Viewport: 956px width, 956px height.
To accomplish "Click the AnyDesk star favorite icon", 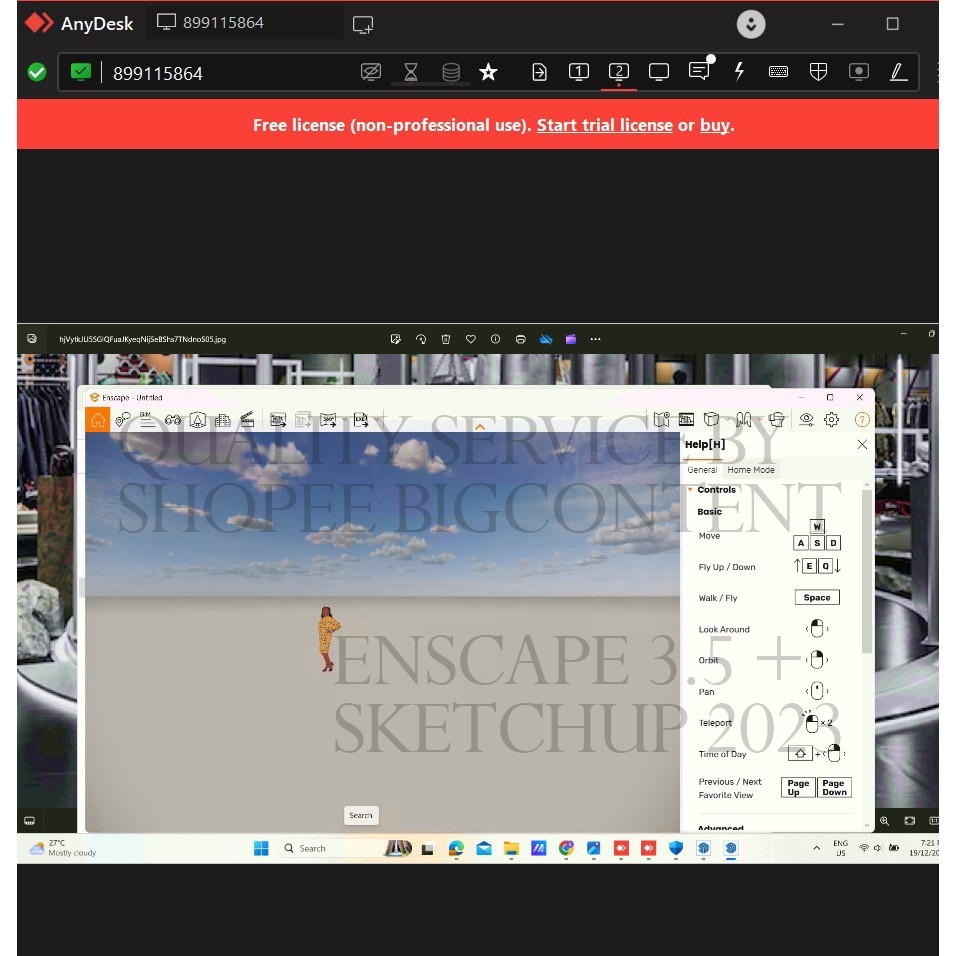I will (488, 72).
